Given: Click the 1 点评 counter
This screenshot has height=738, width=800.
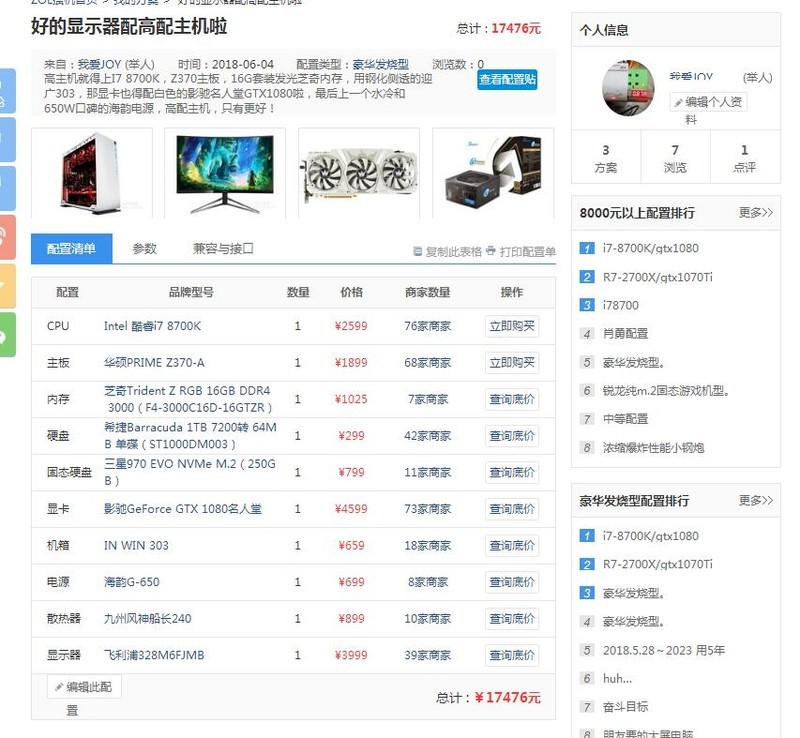Looking at the screenshot, I should [x=744, y=158].
